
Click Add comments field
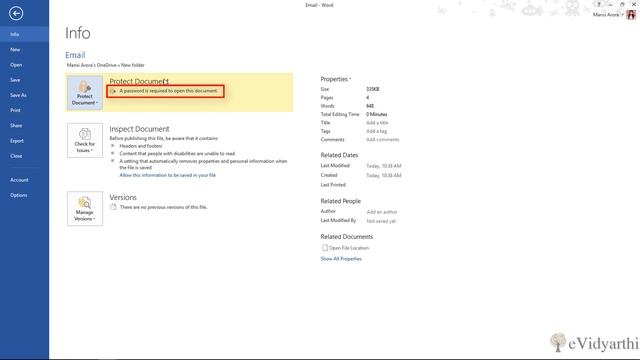pyautogui.click(x=382, y=140)
